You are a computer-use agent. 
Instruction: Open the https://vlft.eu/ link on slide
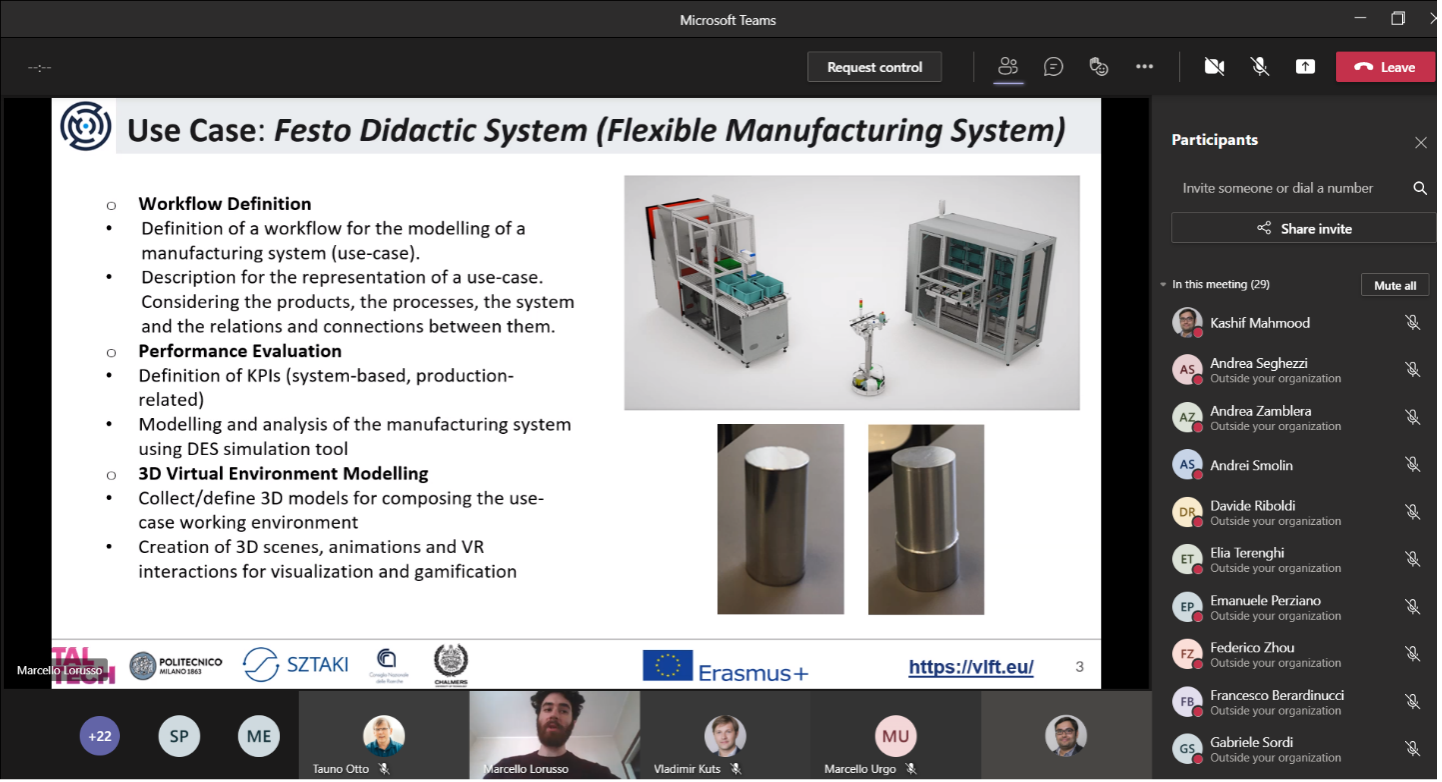[971, 667]
